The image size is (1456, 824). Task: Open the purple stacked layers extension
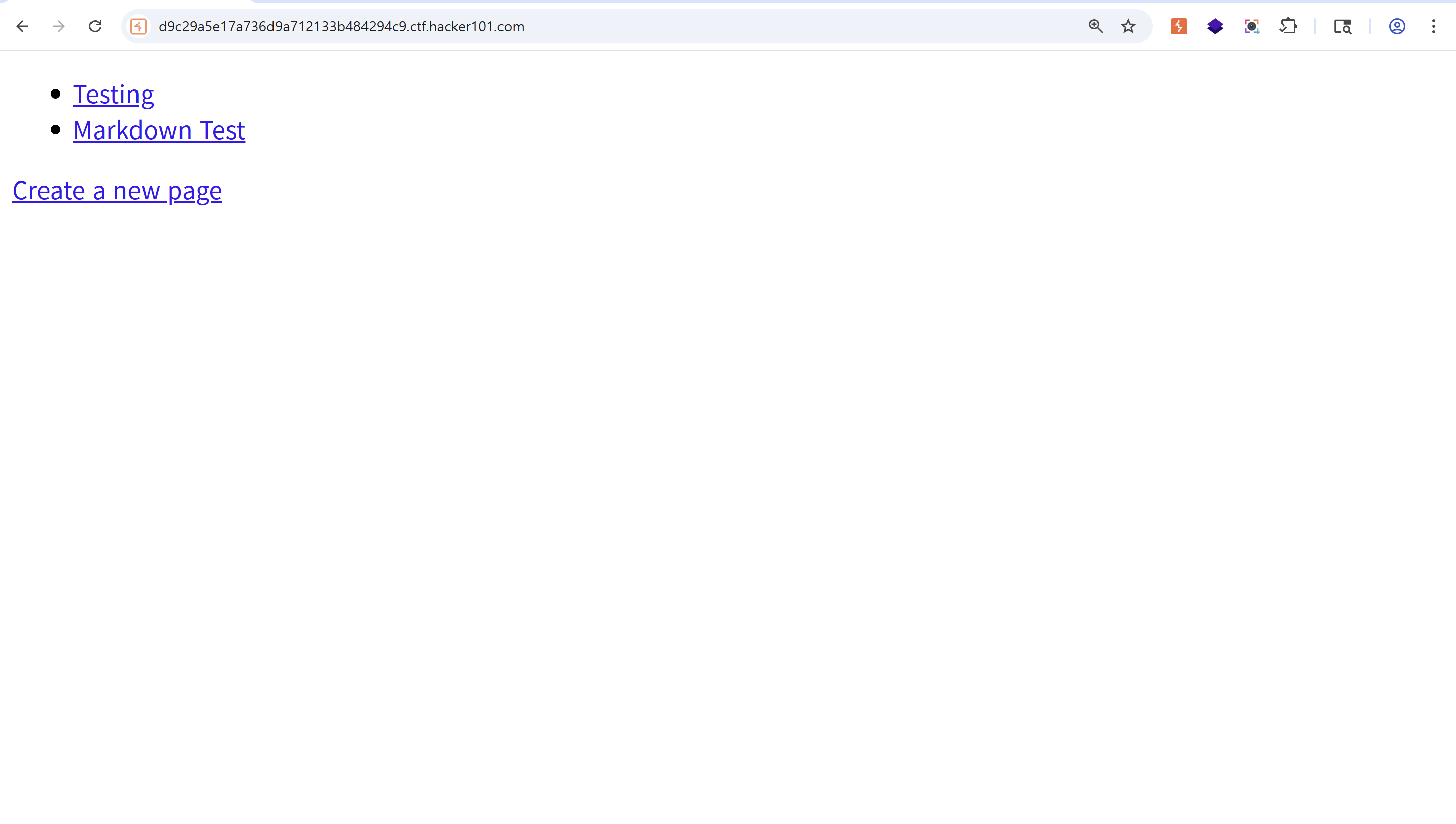(x=1215, y=27)
